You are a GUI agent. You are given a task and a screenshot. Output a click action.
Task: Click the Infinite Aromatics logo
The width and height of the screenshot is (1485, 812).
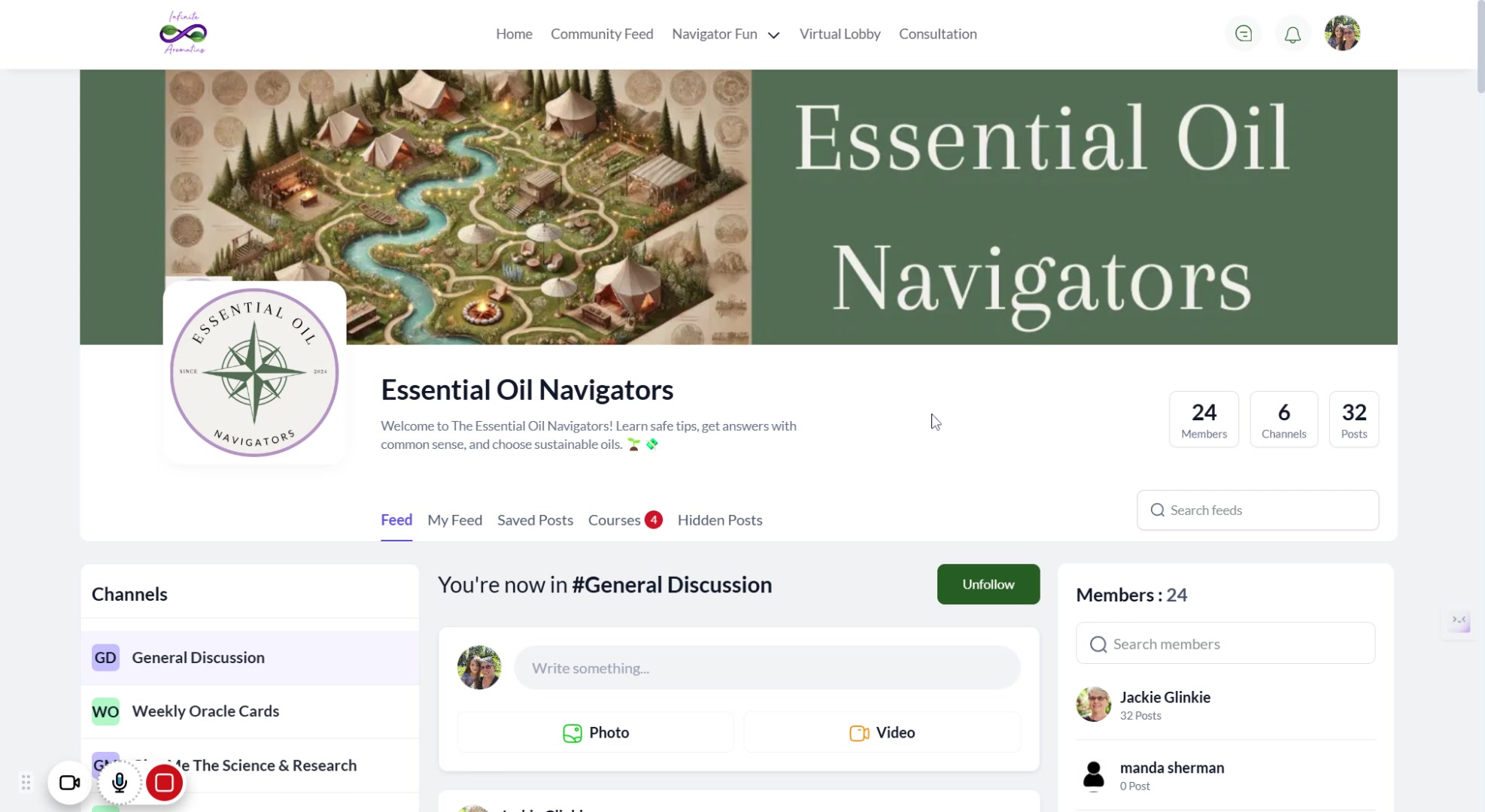coord(183,33)
